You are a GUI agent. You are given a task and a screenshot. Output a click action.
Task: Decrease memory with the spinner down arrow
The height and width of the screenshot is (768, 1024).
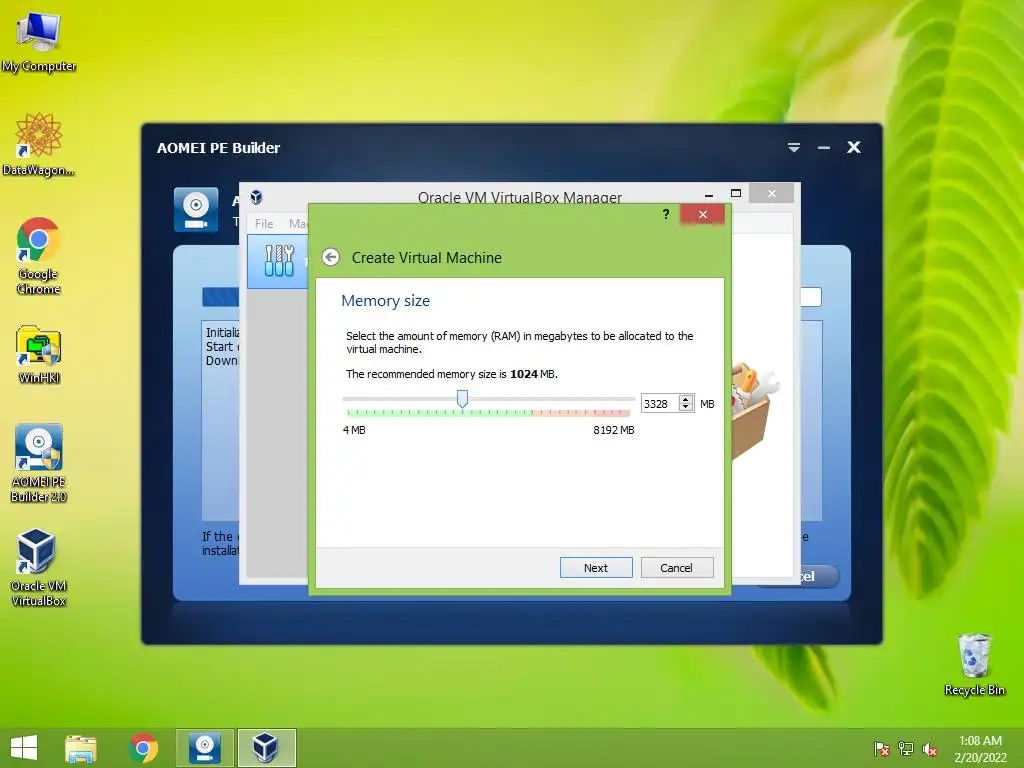686,408
